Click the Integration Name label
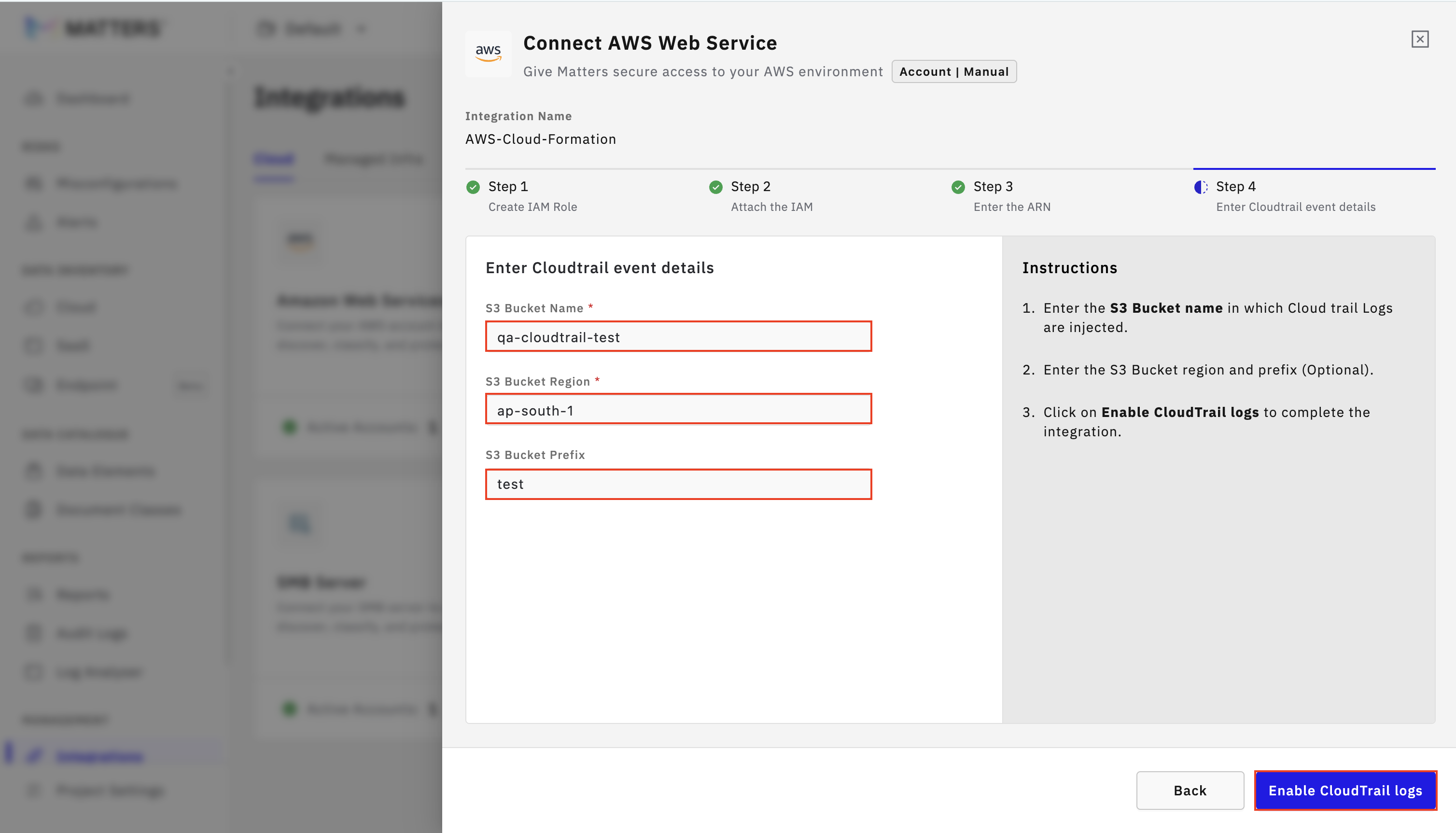The height and width of the screenshot is (833, 1456). point(518,116)
